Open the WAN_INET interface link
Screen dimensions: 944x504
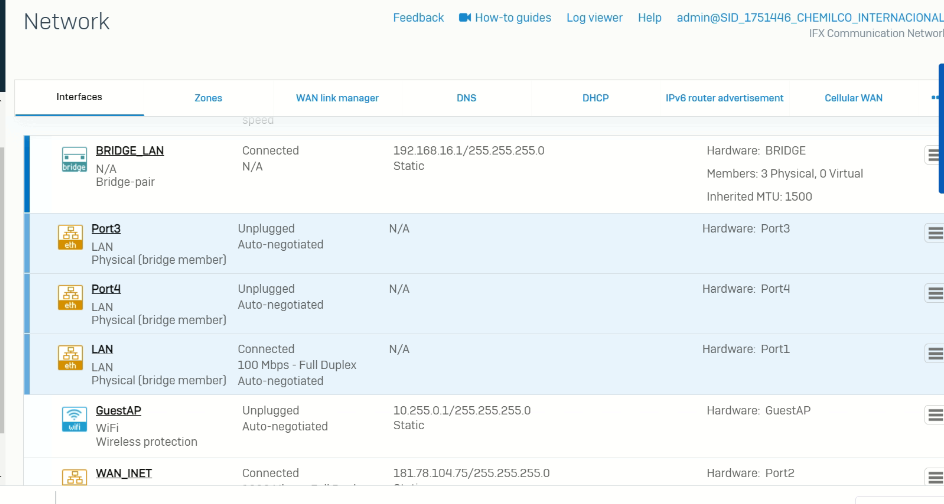[x=124, y=473]
